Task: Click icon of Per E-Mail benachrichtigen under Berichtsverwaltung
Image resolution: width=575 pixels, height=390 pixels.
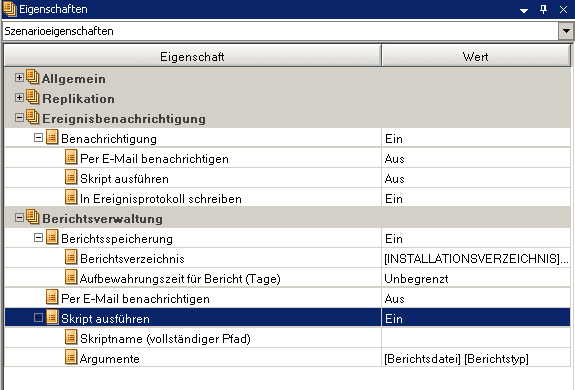Action: 52,297
